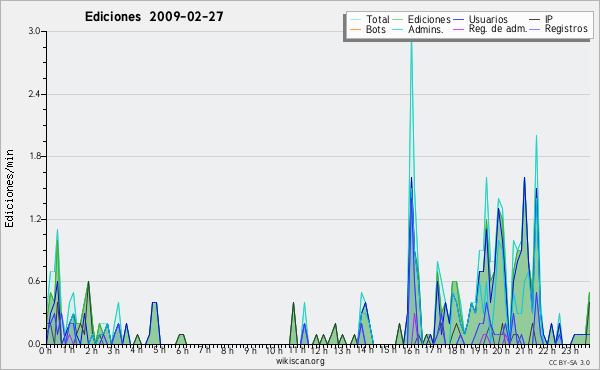Click the Bots orange legend line

355,29
